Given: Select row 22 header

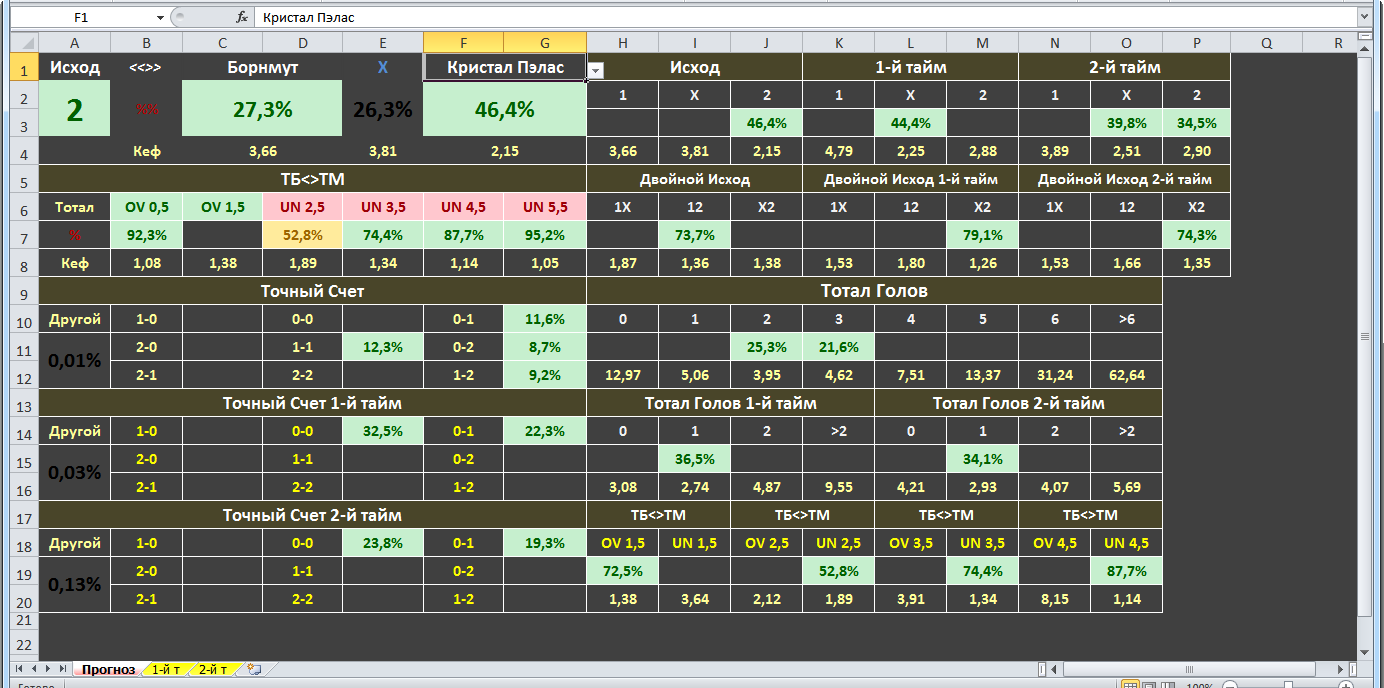Looking at the screenshot, I should 24,644.
